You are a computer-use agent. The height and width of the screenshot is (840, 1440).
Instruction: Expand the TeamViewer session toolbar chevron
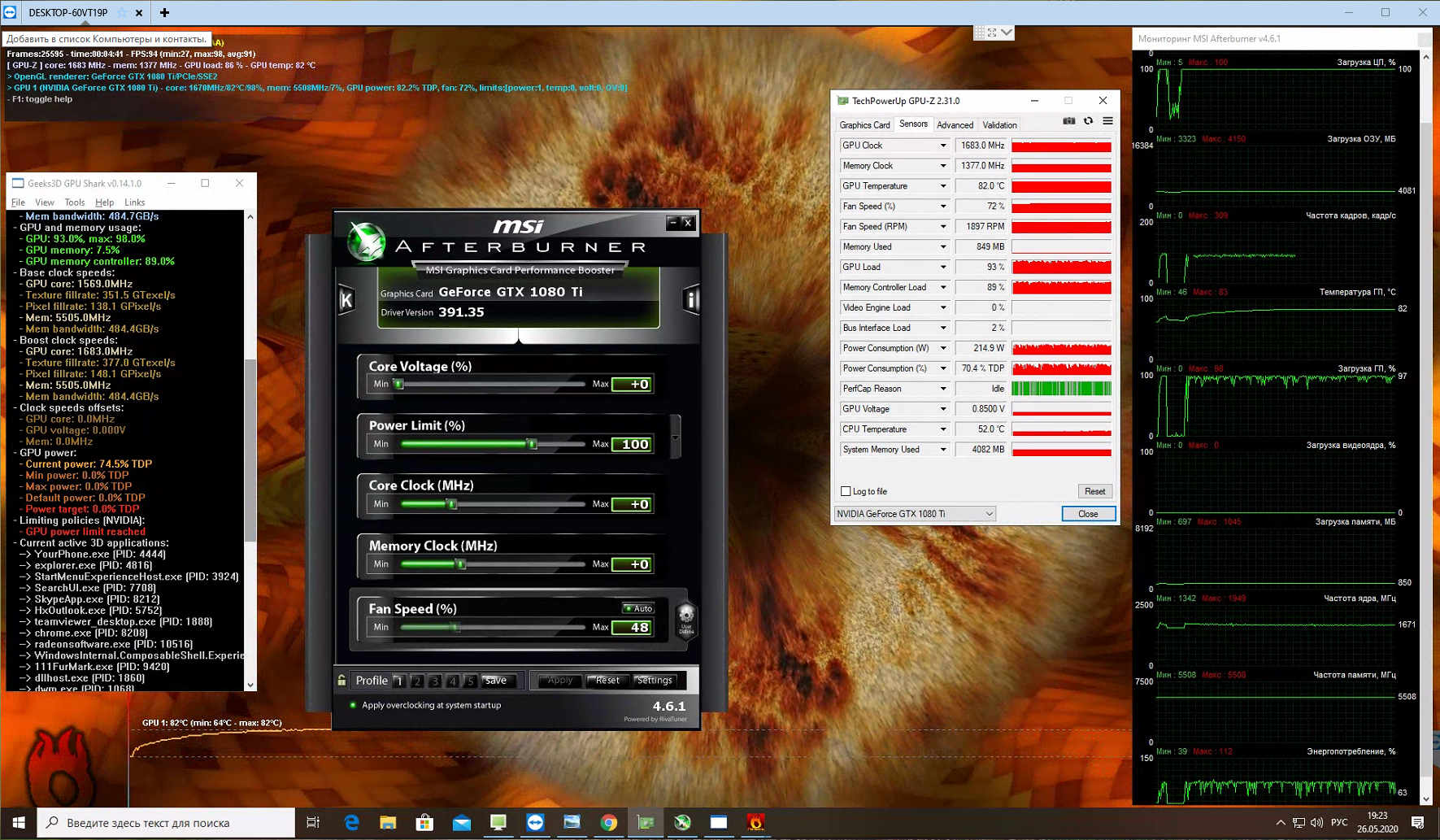point(1007,33)
